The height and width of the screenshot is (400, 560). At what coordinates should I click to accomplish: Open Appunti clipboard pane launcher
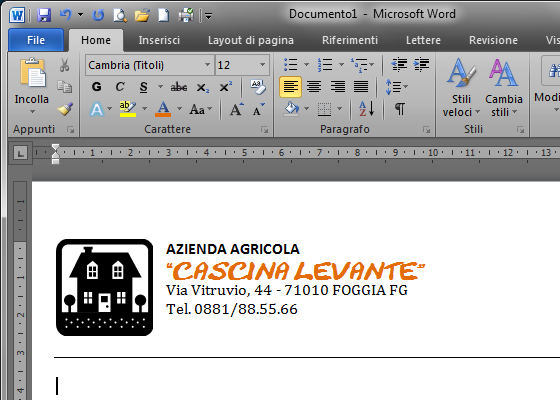click(x=70, y=130)
